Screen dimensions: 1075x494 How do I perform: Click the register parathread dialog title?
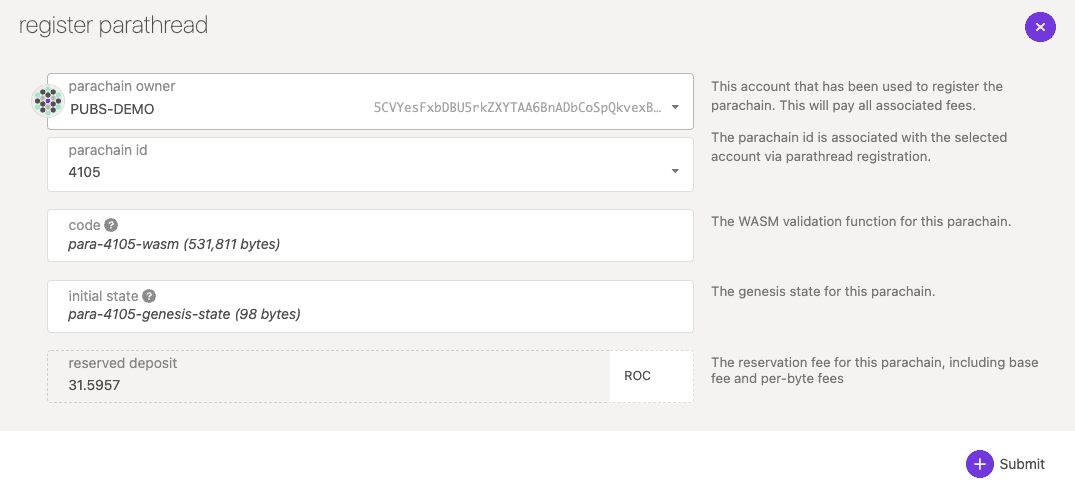(x=113, y=26)
